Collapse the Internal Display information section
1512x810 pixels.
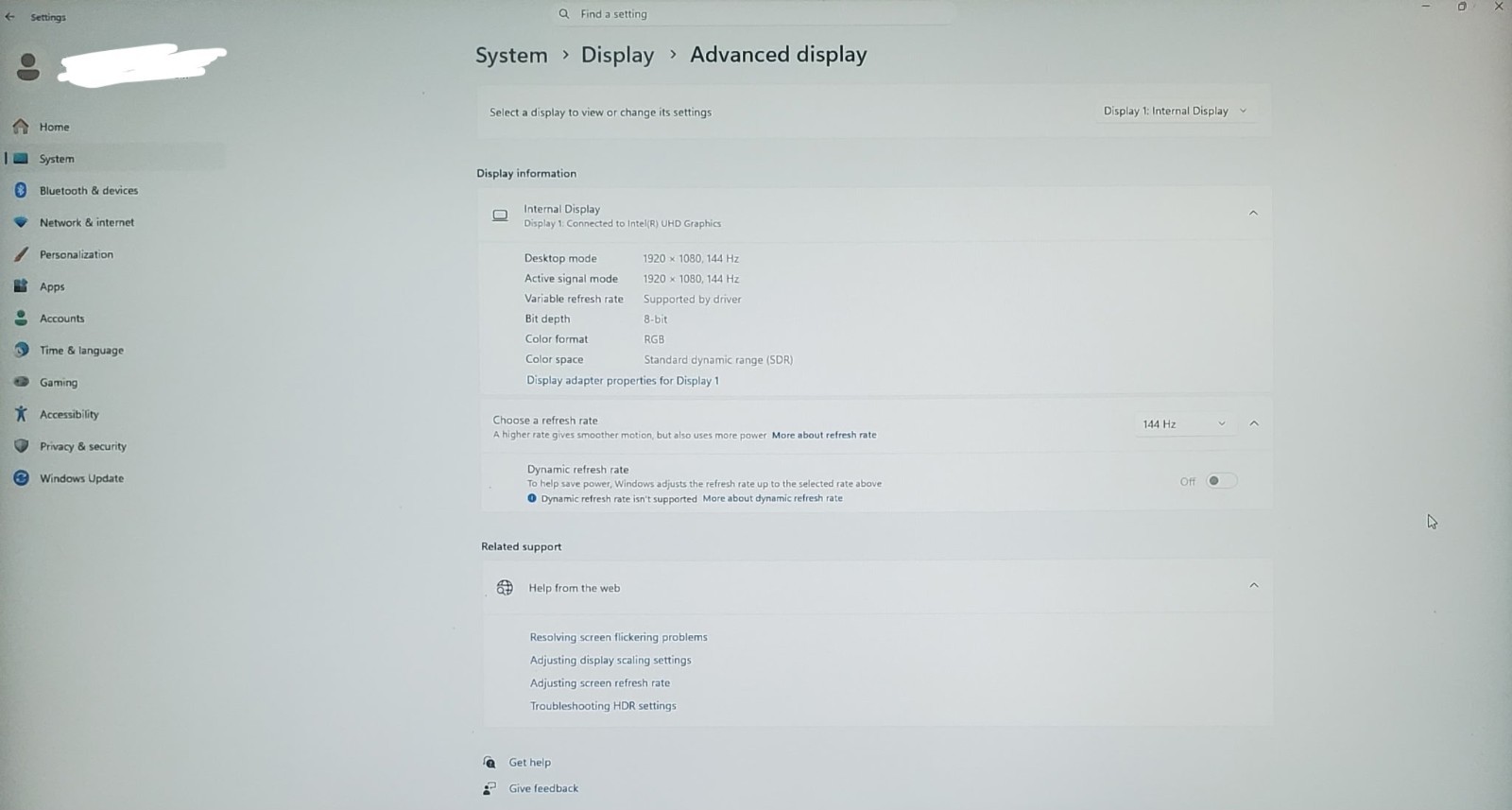[1254, 213]
